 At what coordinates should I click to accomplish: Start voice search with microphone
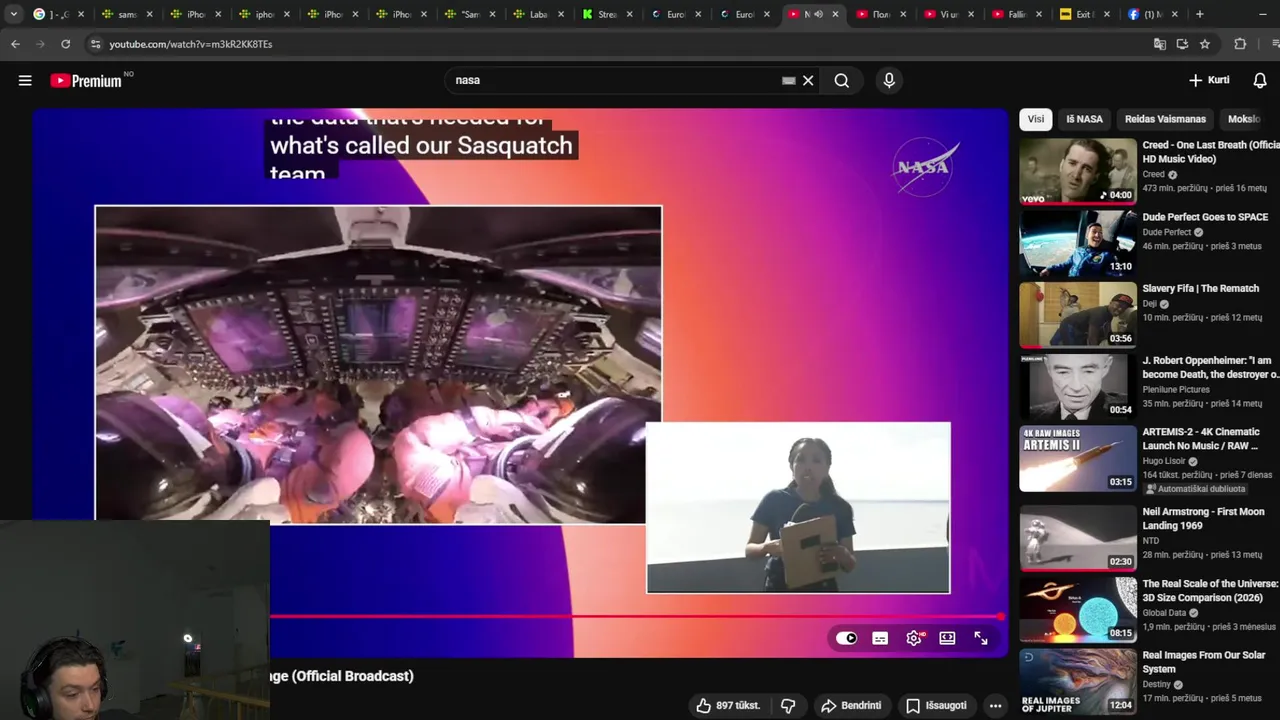889,81
